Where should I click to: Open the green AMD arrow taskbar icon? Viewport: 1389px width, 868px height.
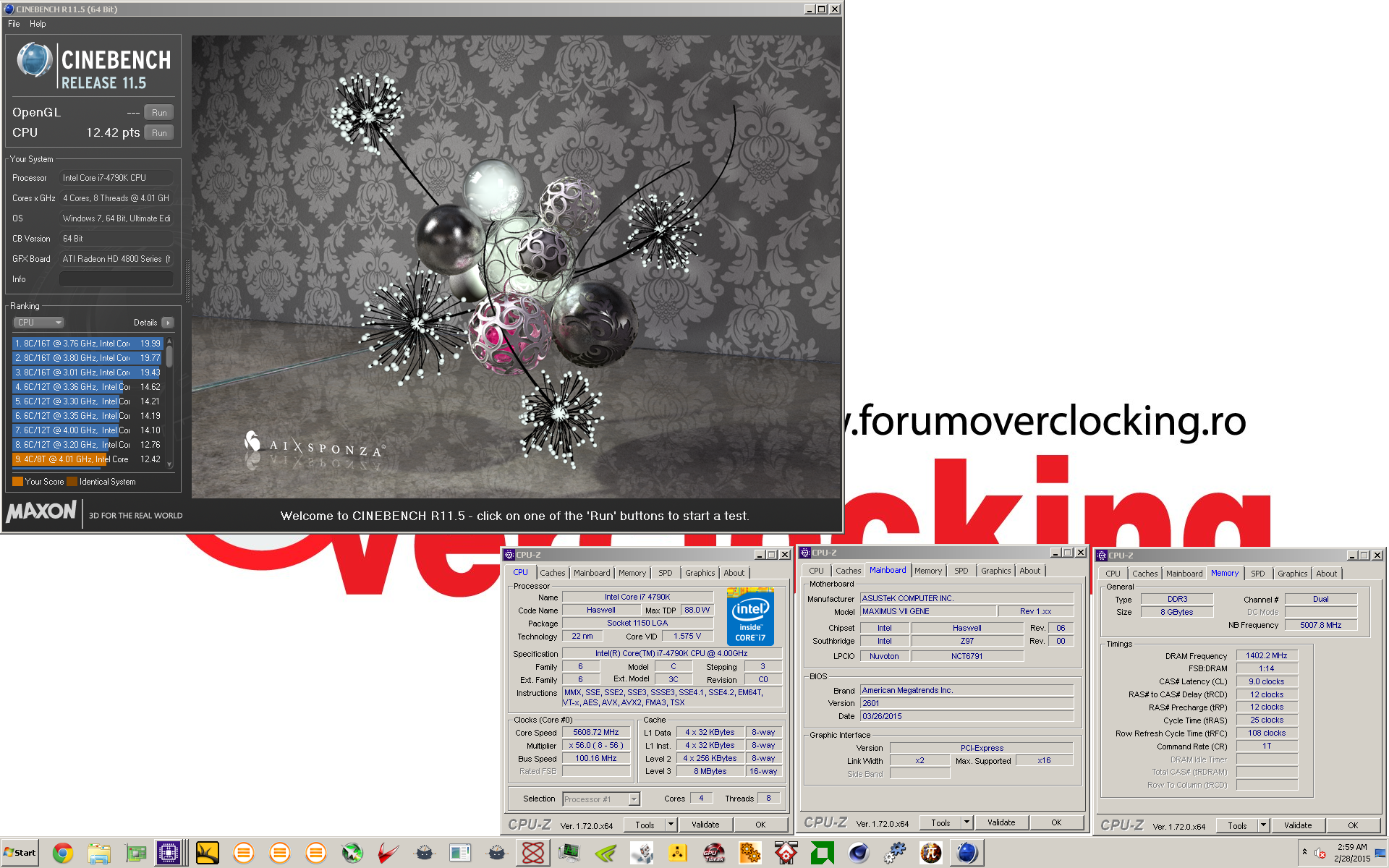tap(823, 853)
